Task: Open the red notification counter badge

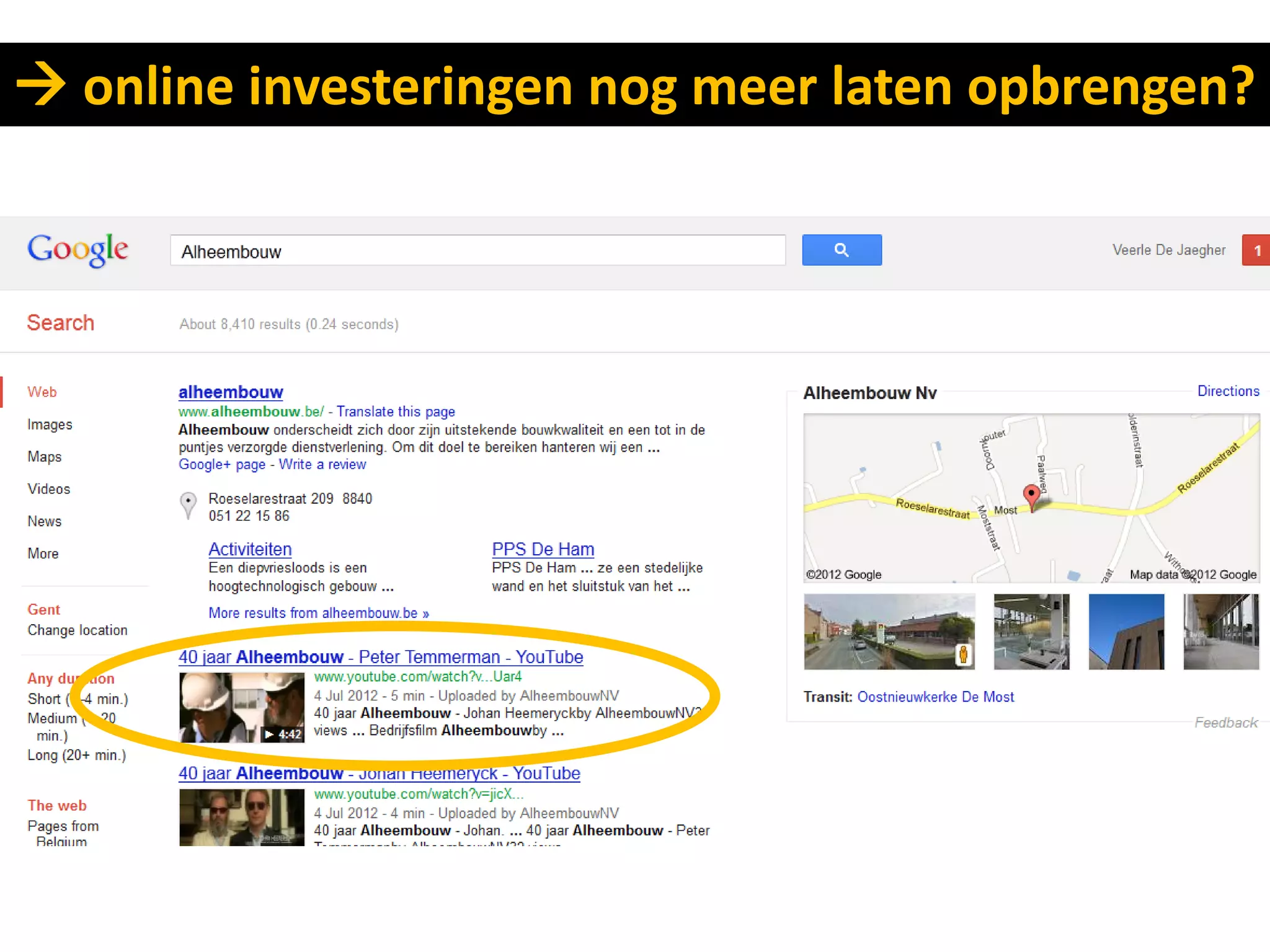Action: coord(1256,250)
